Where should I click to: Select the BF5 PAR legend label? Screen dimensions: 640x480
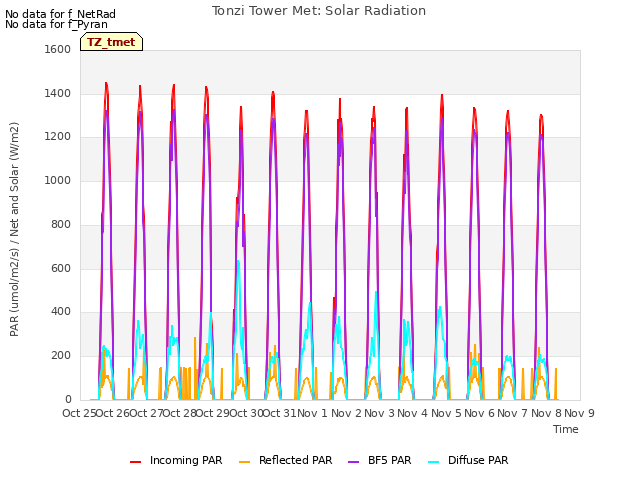(x=389, y=460)
